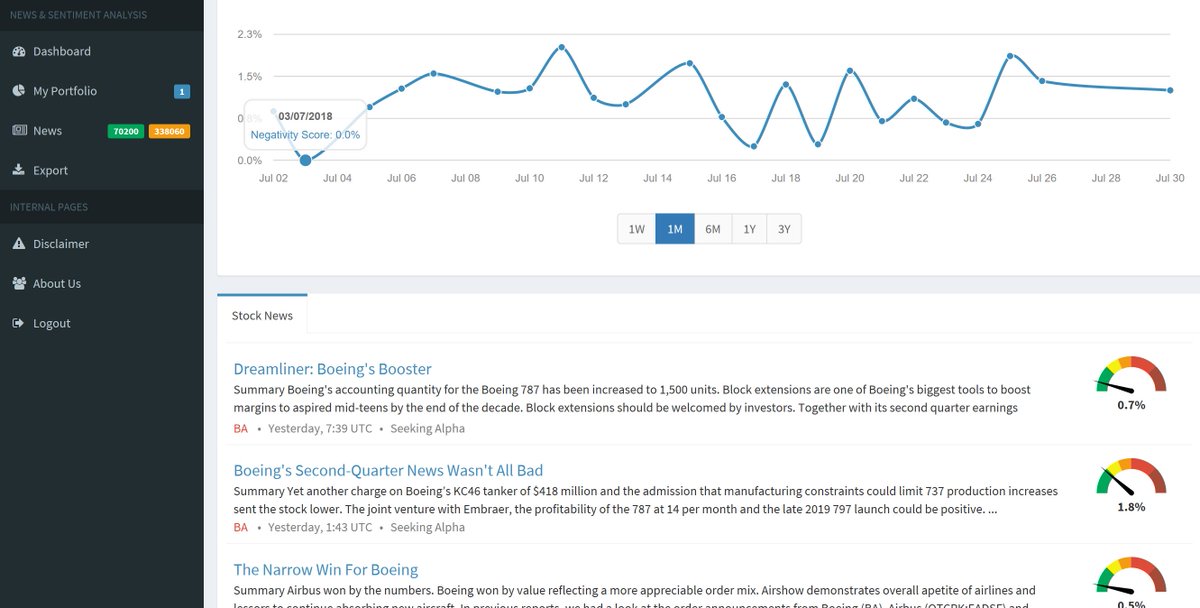Image resolution: width=1200 pixels, height=608 pixels.
Task: Click the My Portfolio pie chart icon
Action: click(19, 91)
